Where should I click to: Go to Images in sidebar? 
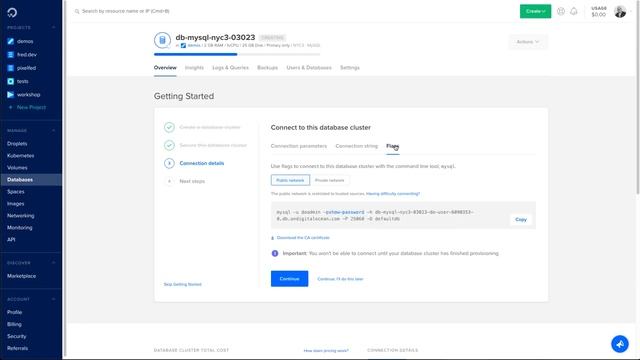click(x=16, y=204)
